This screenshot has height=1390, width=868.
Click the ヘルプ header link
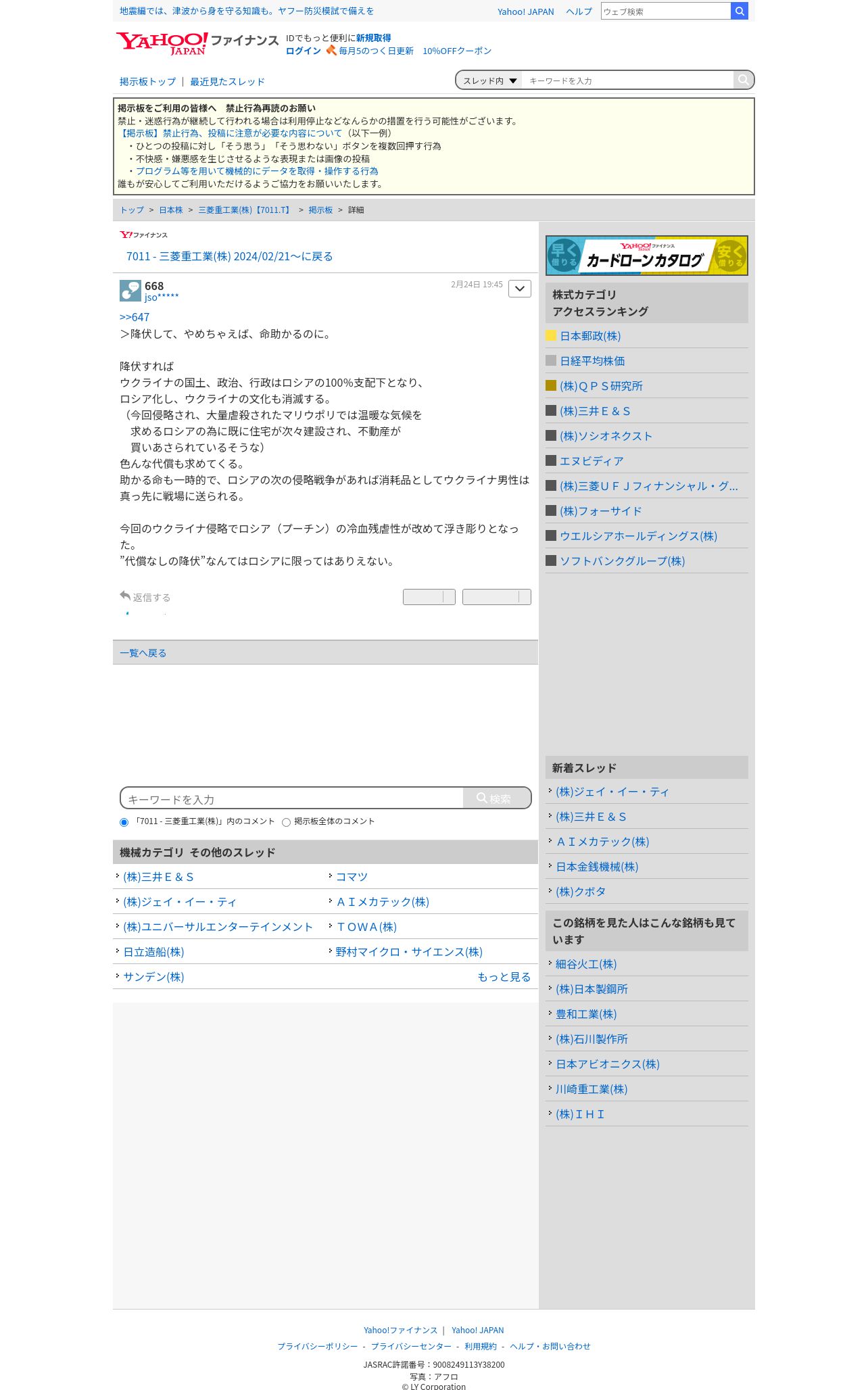click(x=579, y=11)
